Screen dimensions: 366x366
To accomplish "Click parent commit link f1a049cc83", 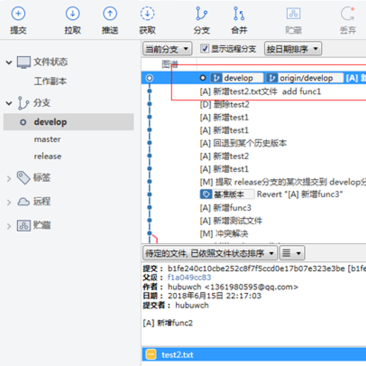I will click(x=189, y=277).
